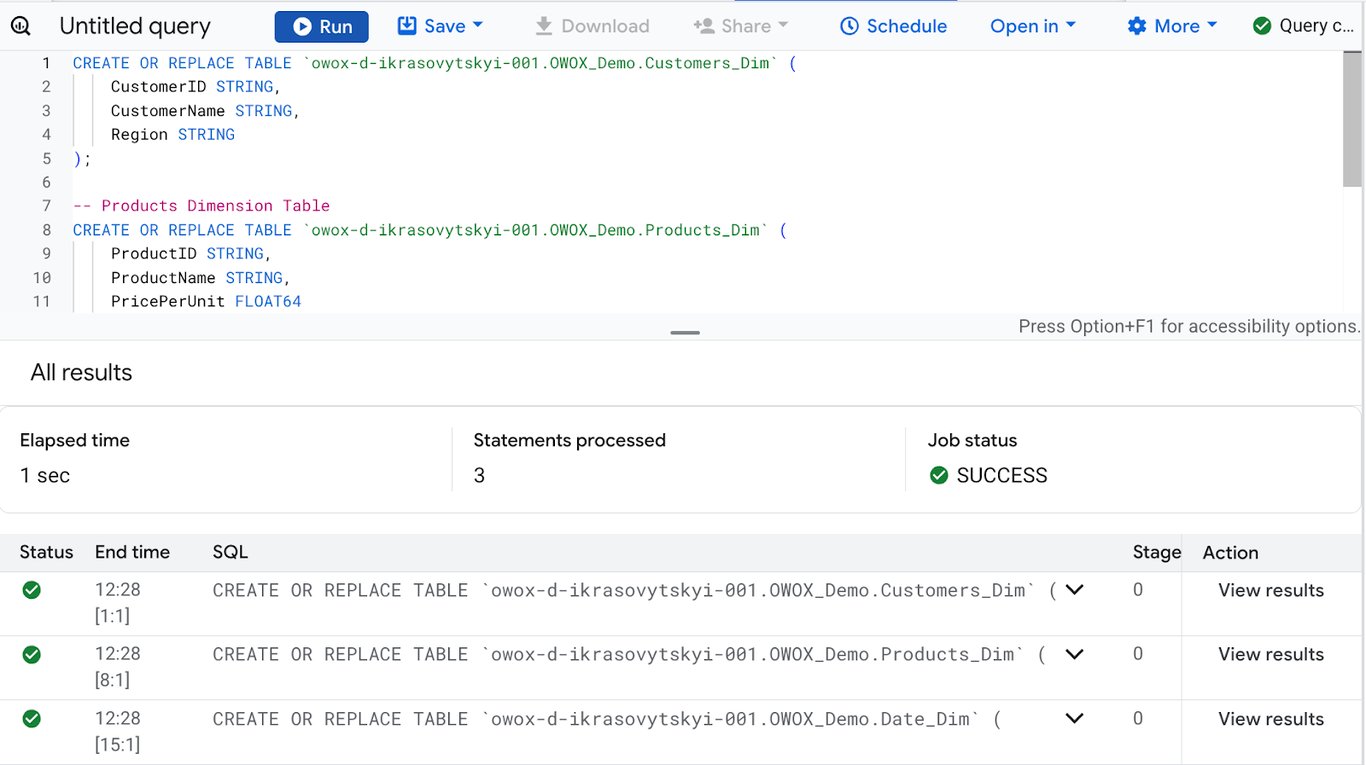Image resolution: width=1366 pixels, height=765 pixels.
Task: Click the PricePerUnit FLOAT64 line in editor
Action: click(x=206, y=302)
